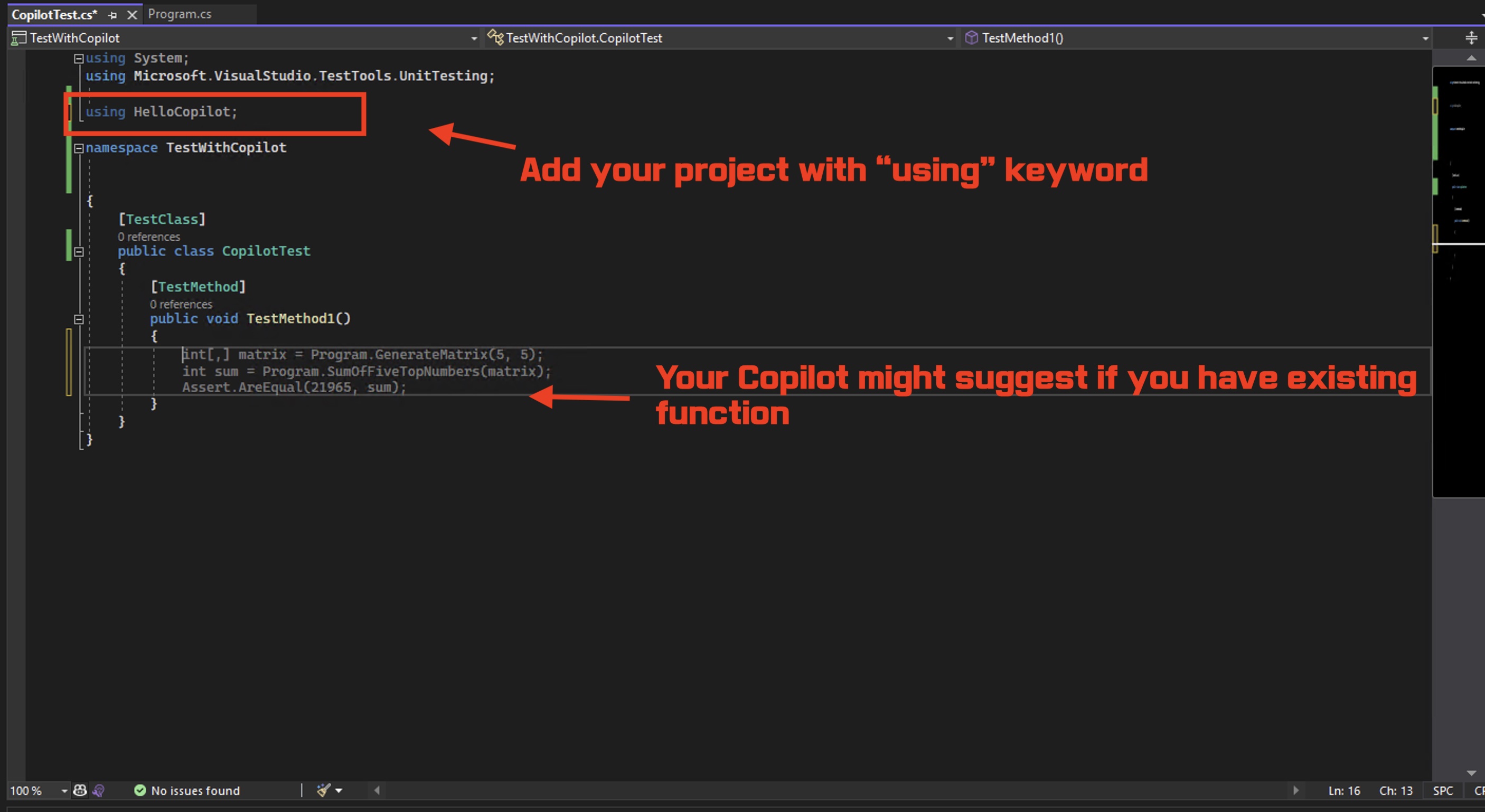The width and height of the screenshot is (1485, 812).
Task: Click the TestMethod1() cube icon
Action: click(x=971, y=38)
